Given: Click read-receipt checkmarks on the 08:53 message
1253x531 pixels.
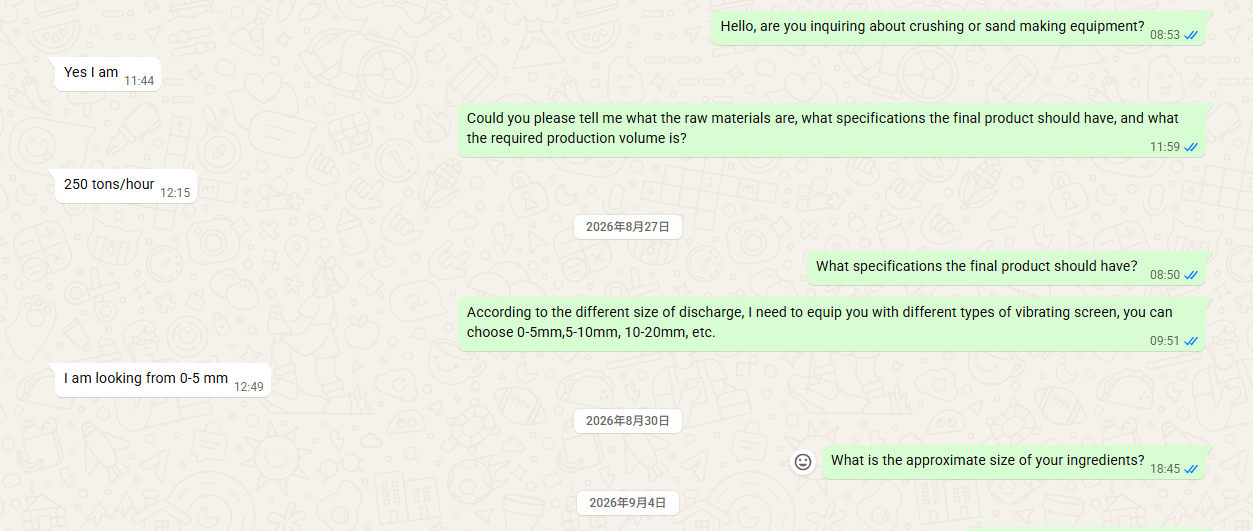Looking at the screenshot, I should pos(1191,35).
